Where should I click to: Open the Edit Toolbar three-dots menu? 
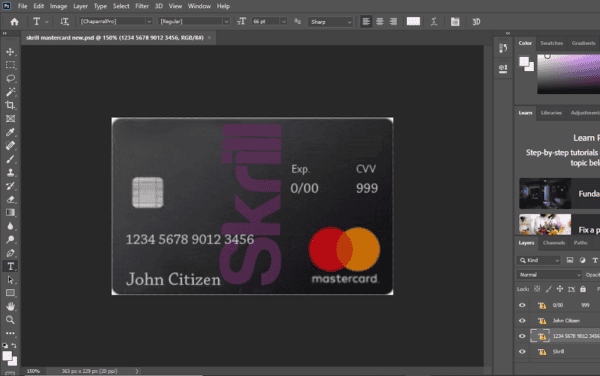[x=10, y=333]
